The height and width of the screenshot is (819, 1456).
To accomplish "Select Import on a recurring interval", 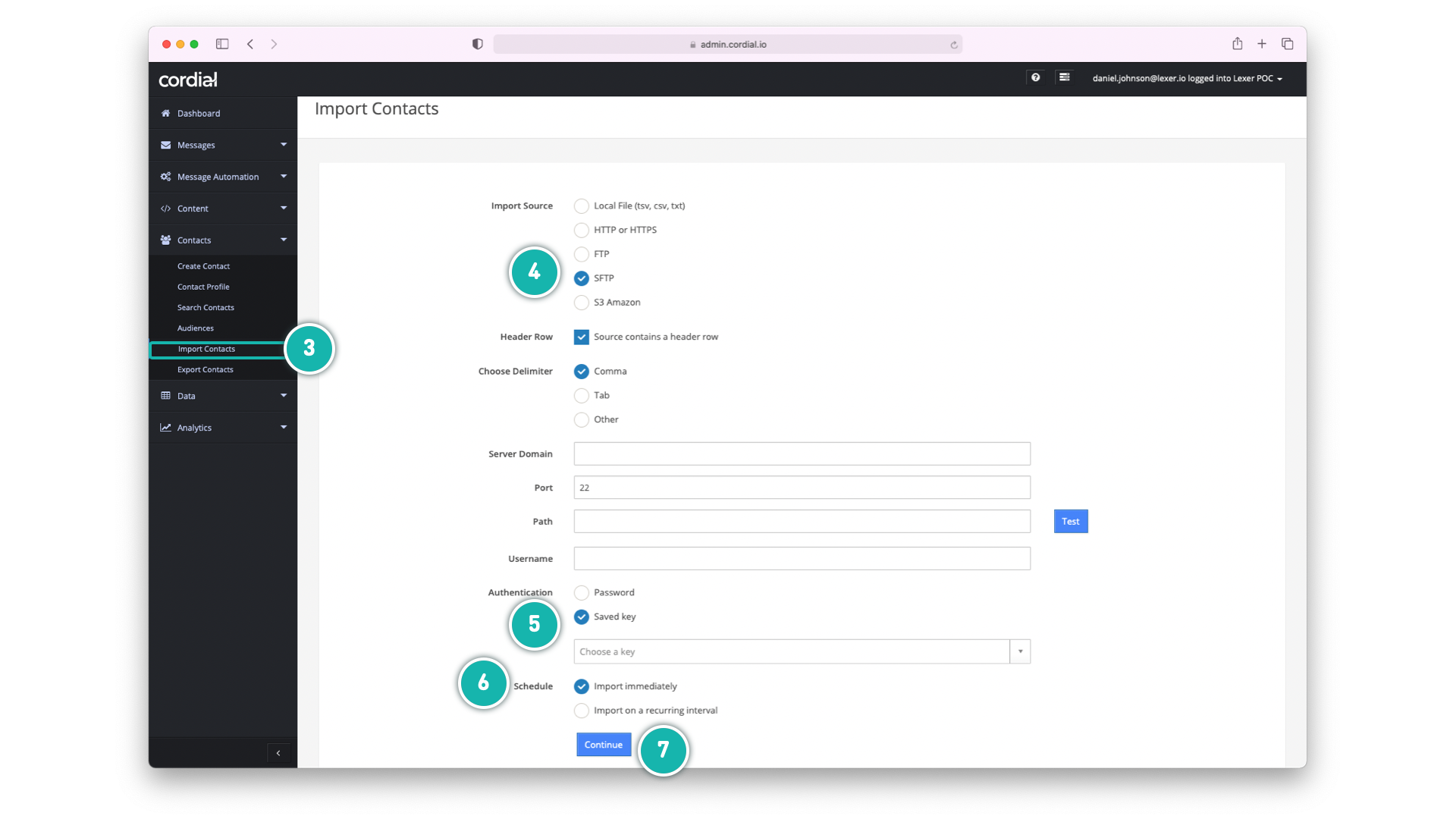I will (x=582, y=711).
